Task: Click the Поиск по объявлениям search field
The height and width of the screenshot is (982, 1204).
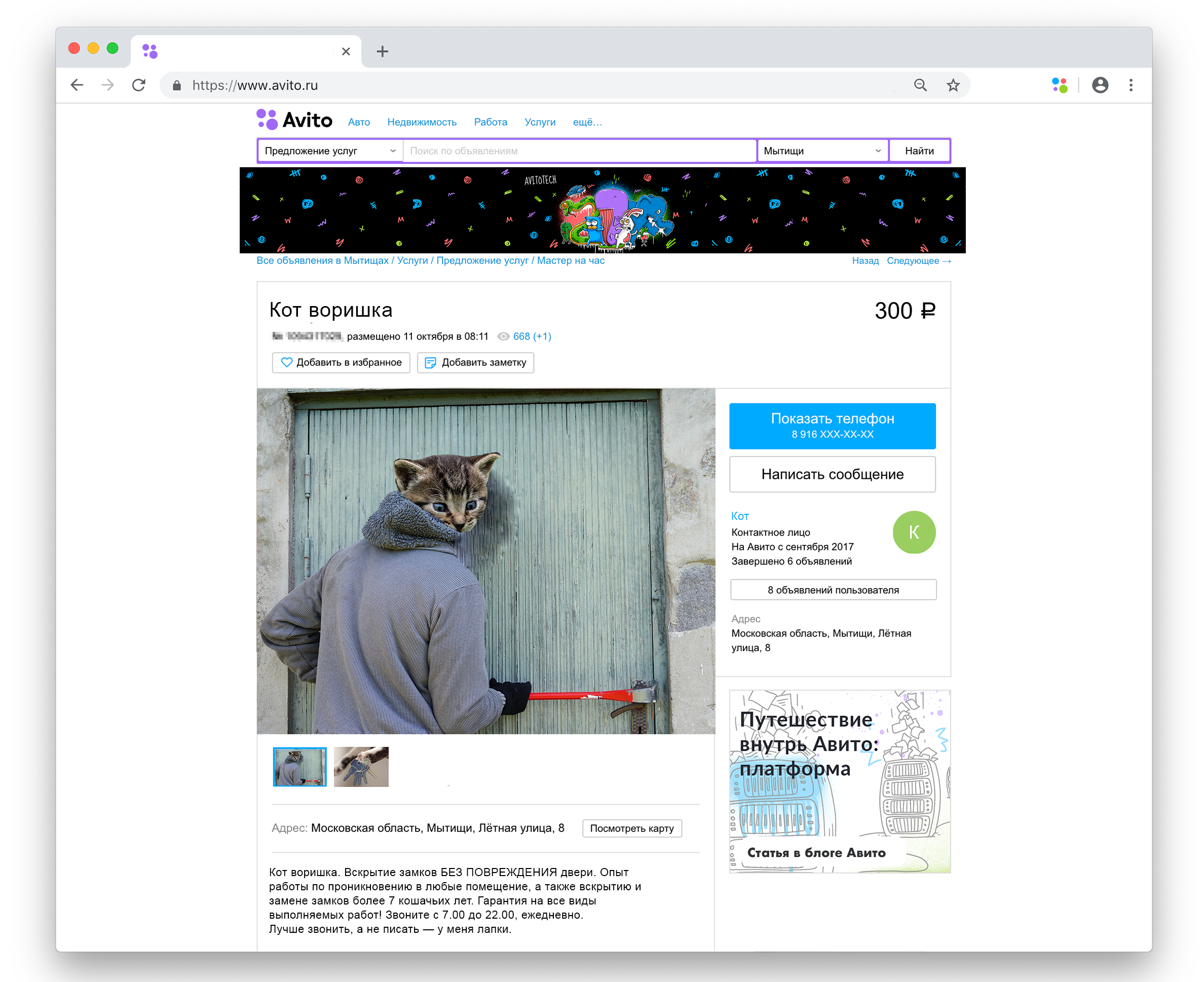Action: point(579,151)
